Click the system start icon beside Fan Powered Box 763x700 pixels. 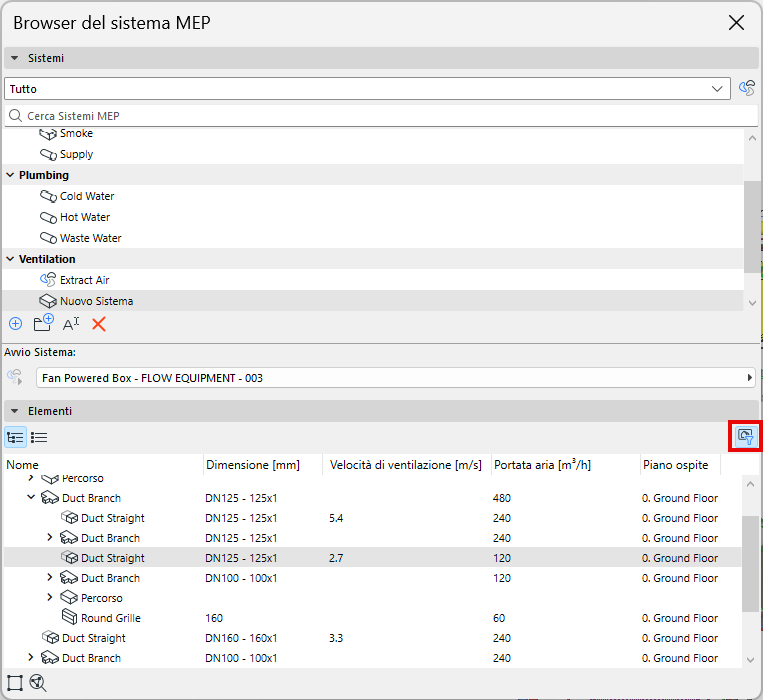click(15, 377)
